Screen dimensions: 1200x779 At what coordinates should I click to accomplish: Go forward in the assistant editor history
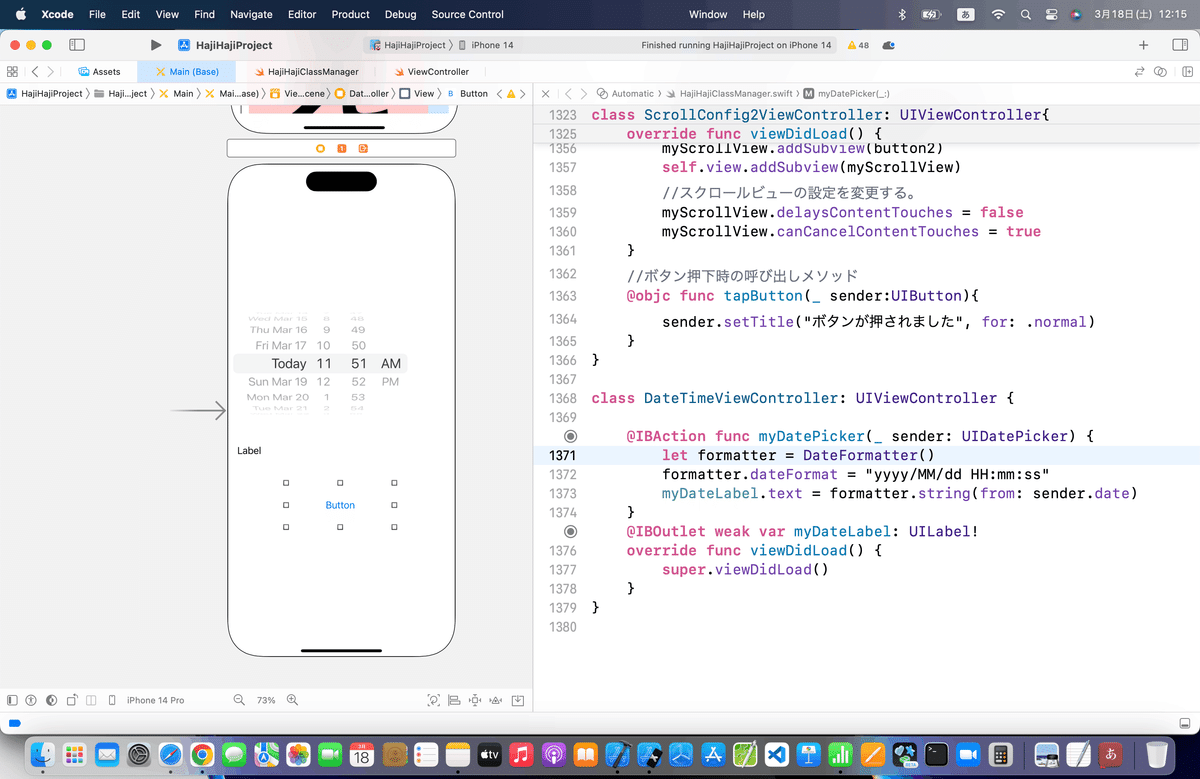tap(585, 93)
